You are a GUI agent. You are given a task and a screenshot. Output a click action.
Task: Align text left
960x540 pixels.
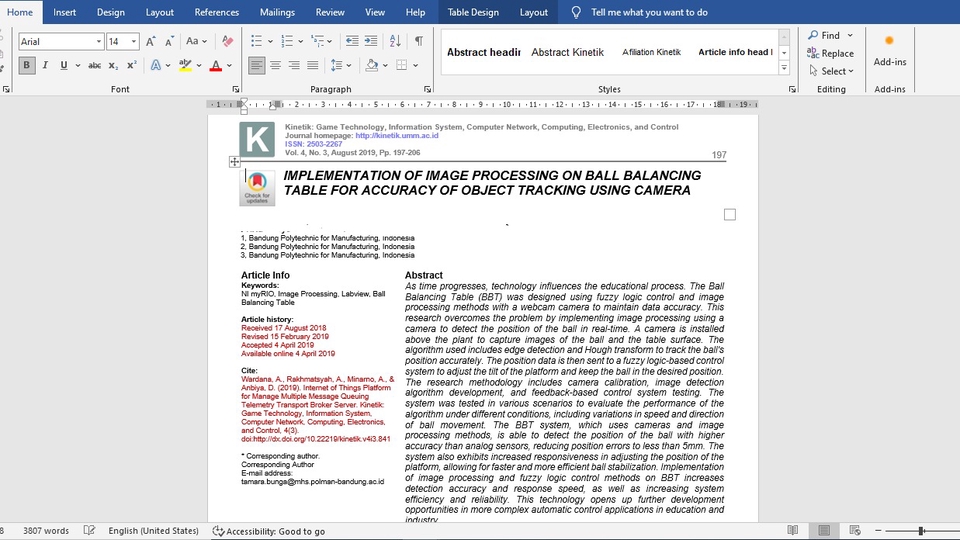tap(257, 65)
